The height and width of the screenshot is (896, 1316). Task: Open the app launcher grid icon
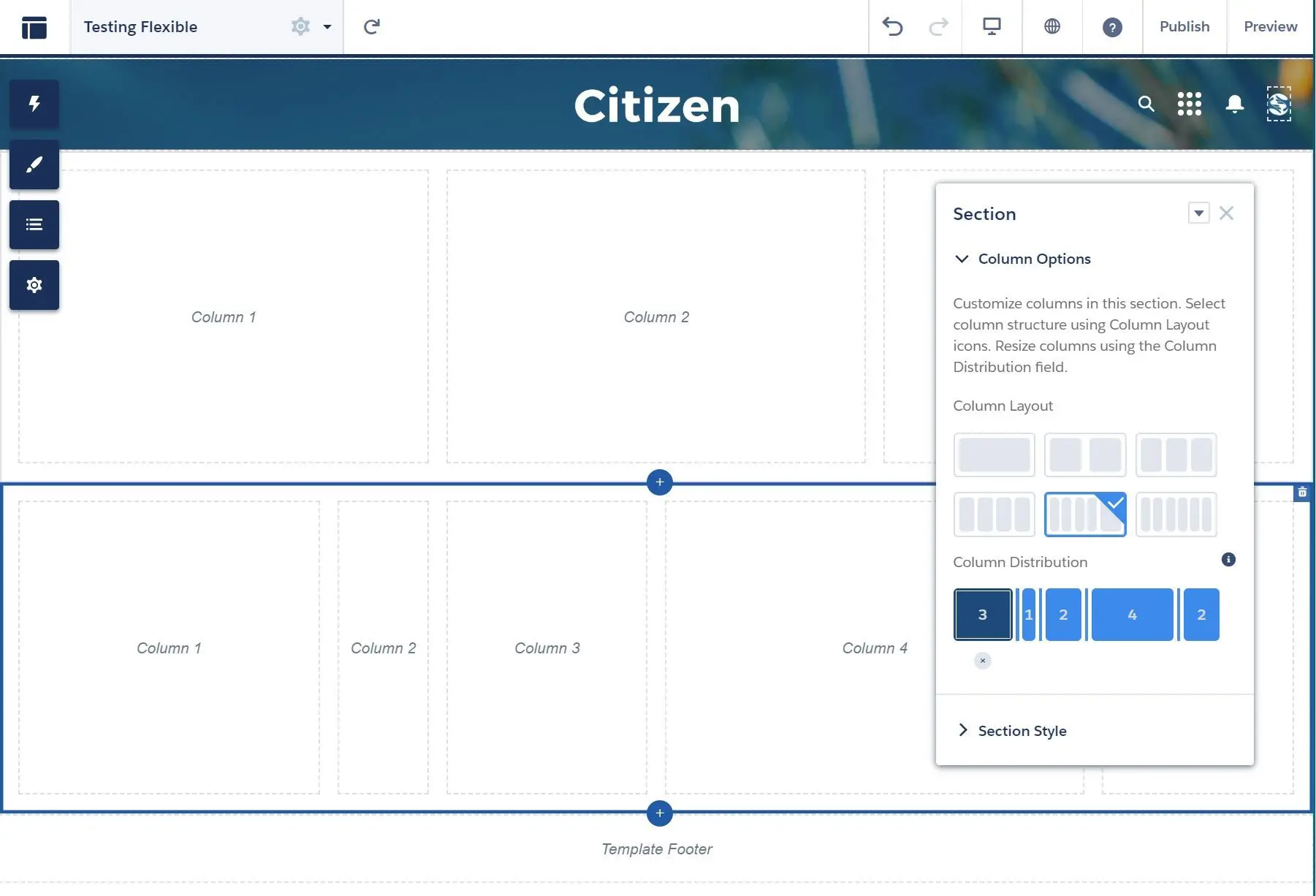click(1190, 104)
